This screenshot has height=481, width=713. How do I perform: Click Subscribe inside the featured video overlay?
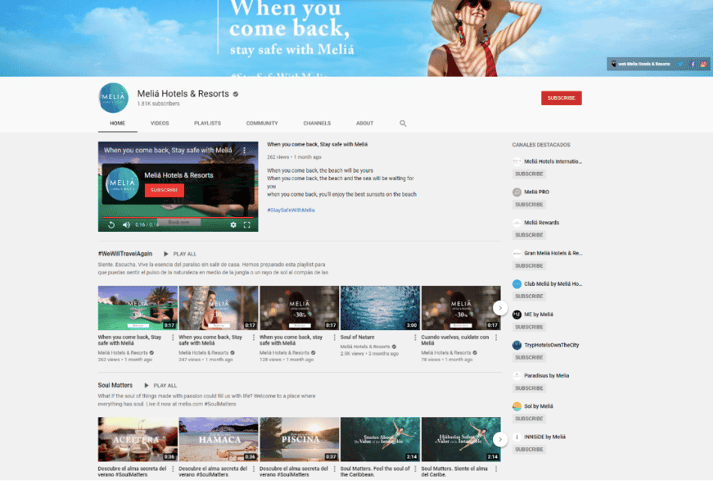(164, 190)
